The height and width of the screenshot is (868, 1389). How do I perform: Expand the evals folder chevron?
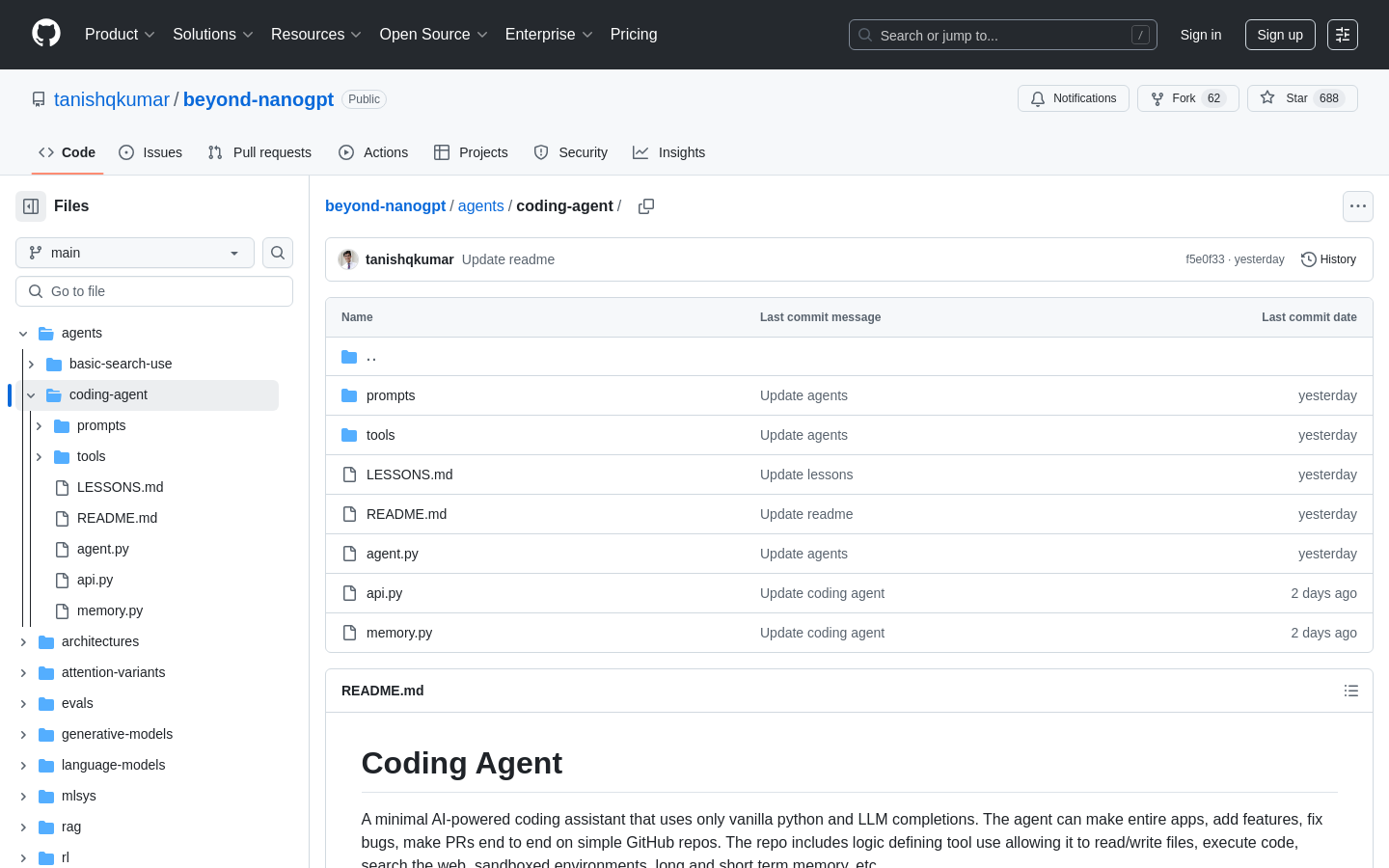tap(23, 704)
